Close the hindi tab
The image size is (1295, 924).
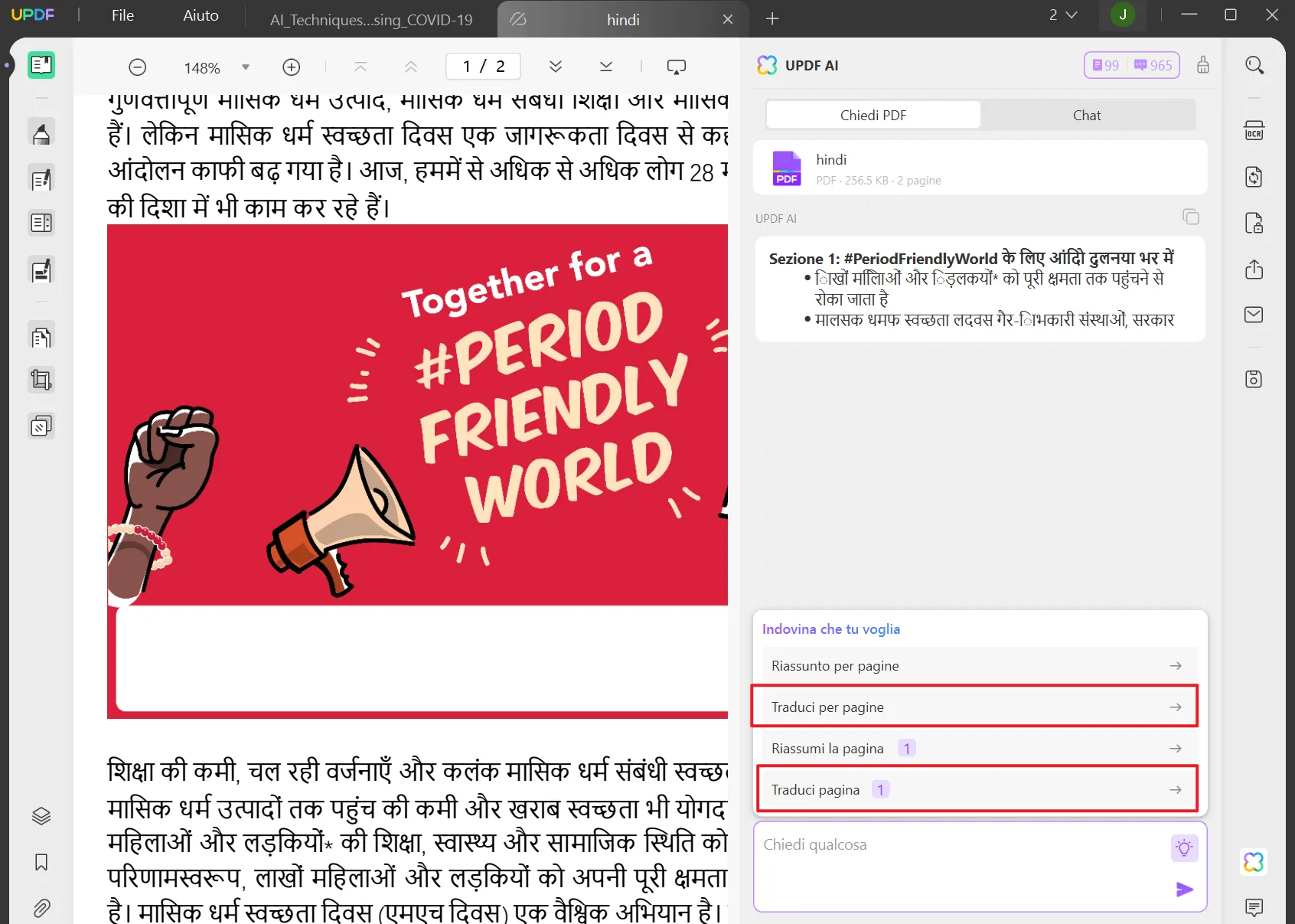[728, 20]
